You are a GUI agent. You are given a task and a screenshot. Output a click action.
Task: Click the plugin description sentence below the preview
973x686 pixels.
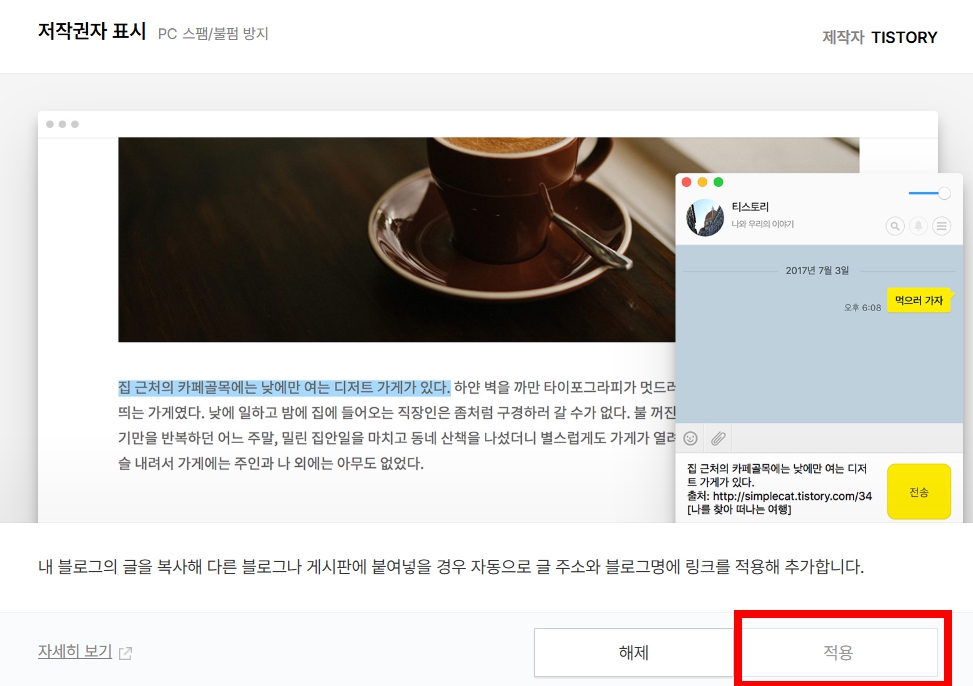[451, 566]
